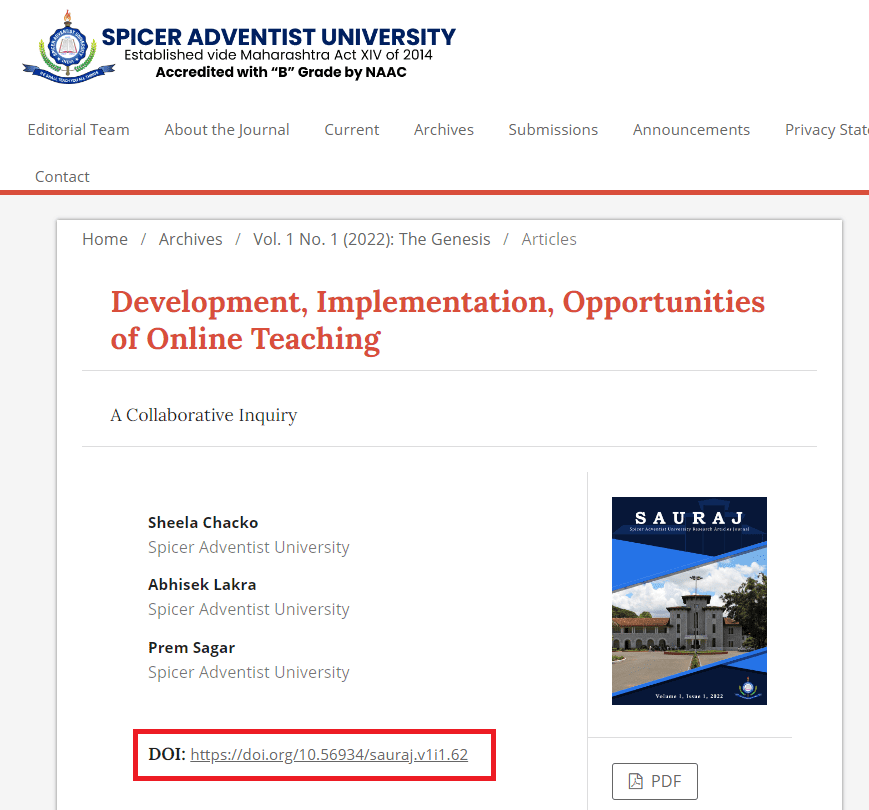Viewport: 869px width, 810px height.
Task: Click the Spicer Adventist University header title
Action: pos(278,37)
